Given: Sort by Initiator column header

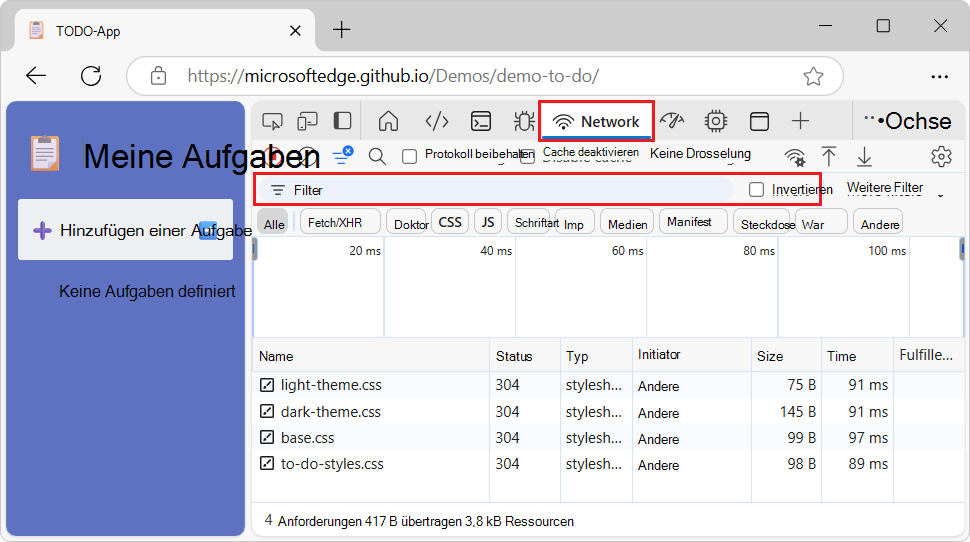Looking at the screenshot, I should 692,355.
